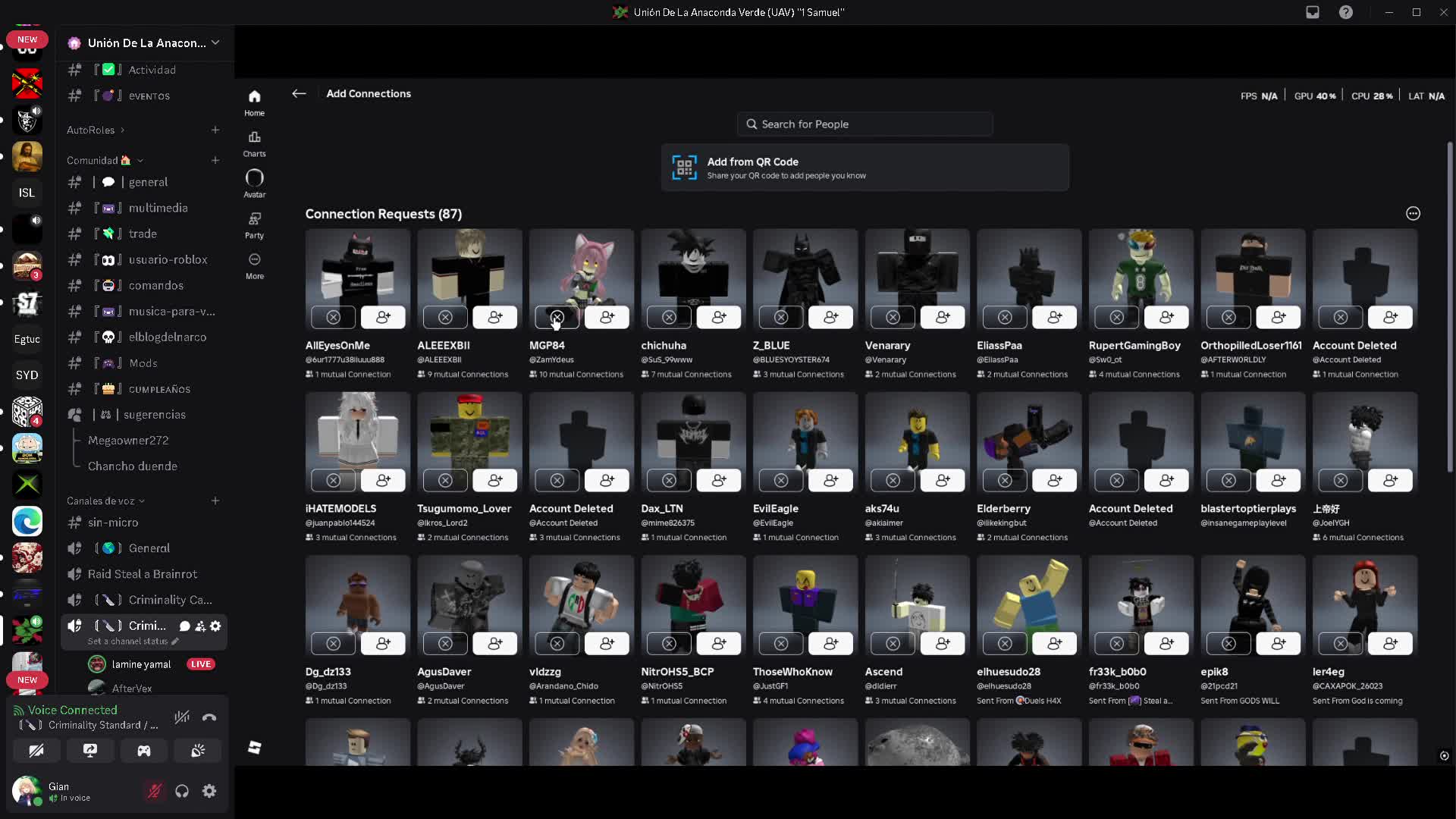Enable camera in the voice panel

coord(36,751)
